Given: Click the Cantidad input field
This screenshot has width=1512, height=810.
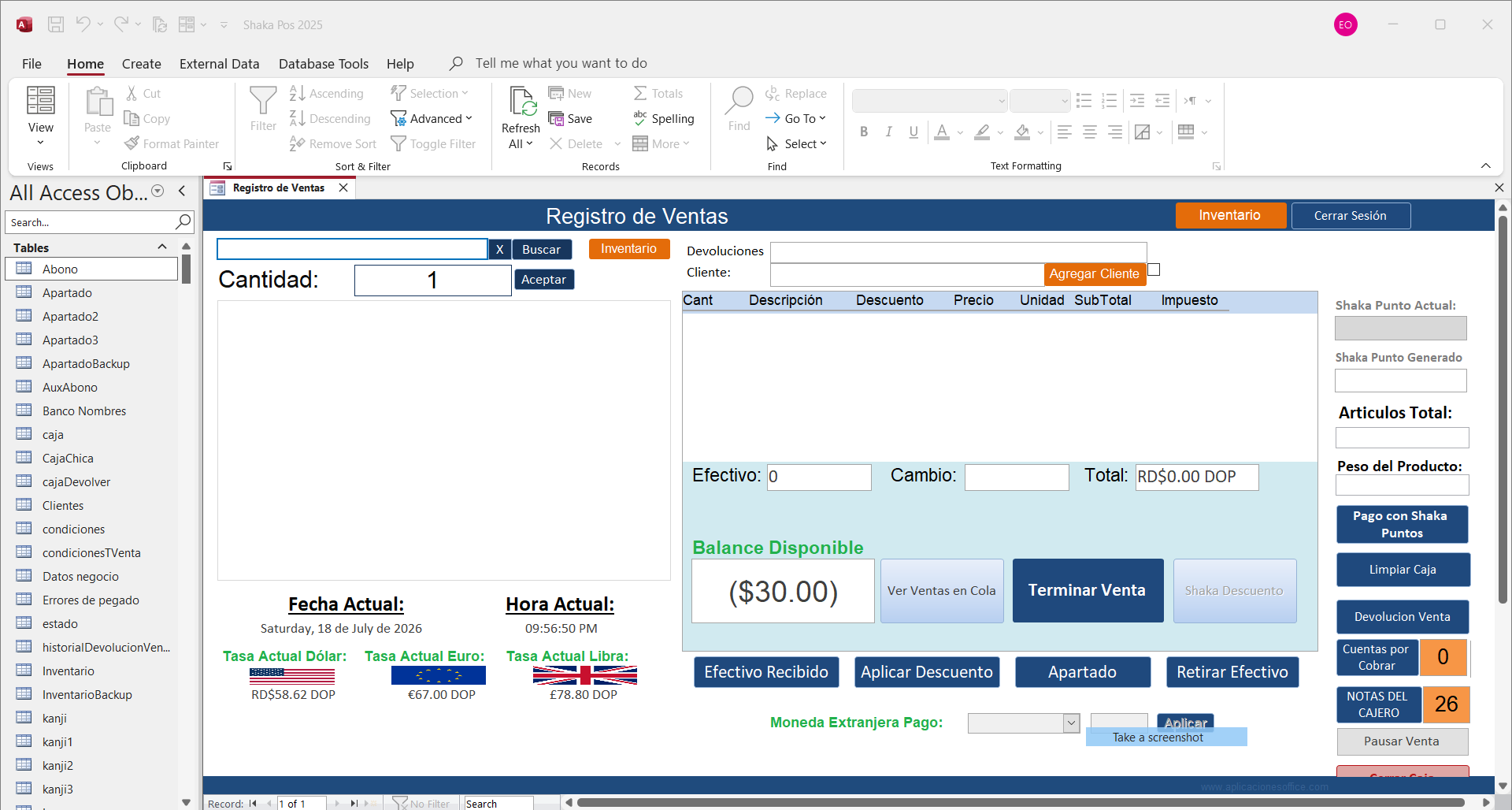Looking at the screenshot, I should 432,280.
